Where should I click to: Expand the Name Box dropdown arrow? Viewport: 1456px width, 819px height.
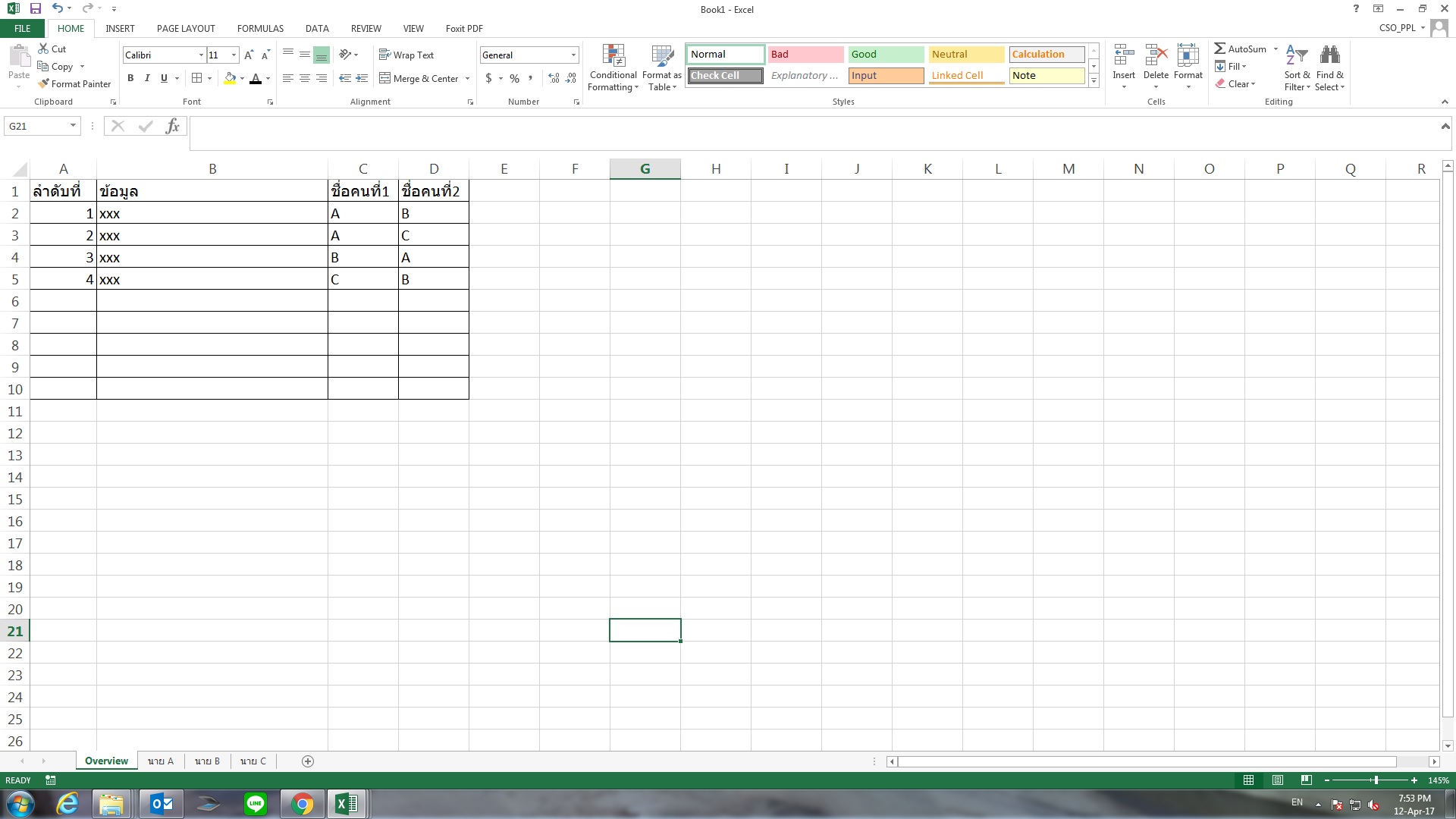tap(73, 126)
